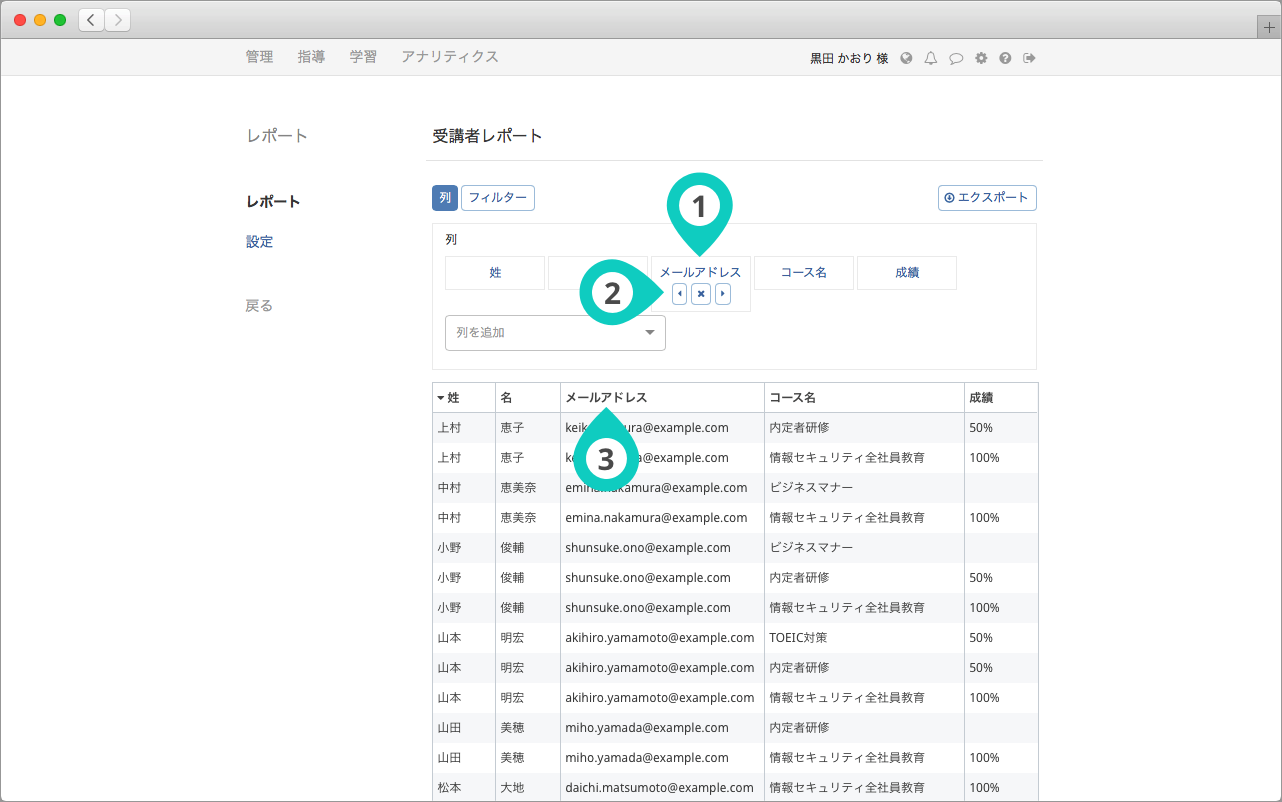Open the settings gear icon

pos(981,58)
